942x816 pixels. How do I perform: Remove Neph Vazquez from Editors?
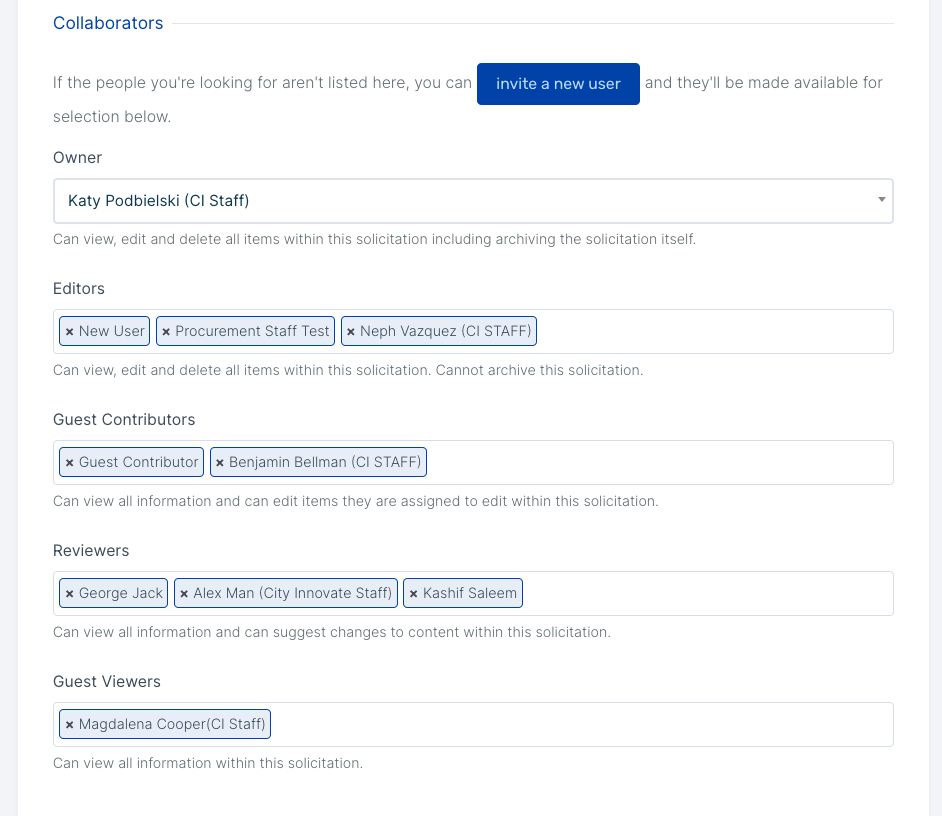(x=351, y=332)
